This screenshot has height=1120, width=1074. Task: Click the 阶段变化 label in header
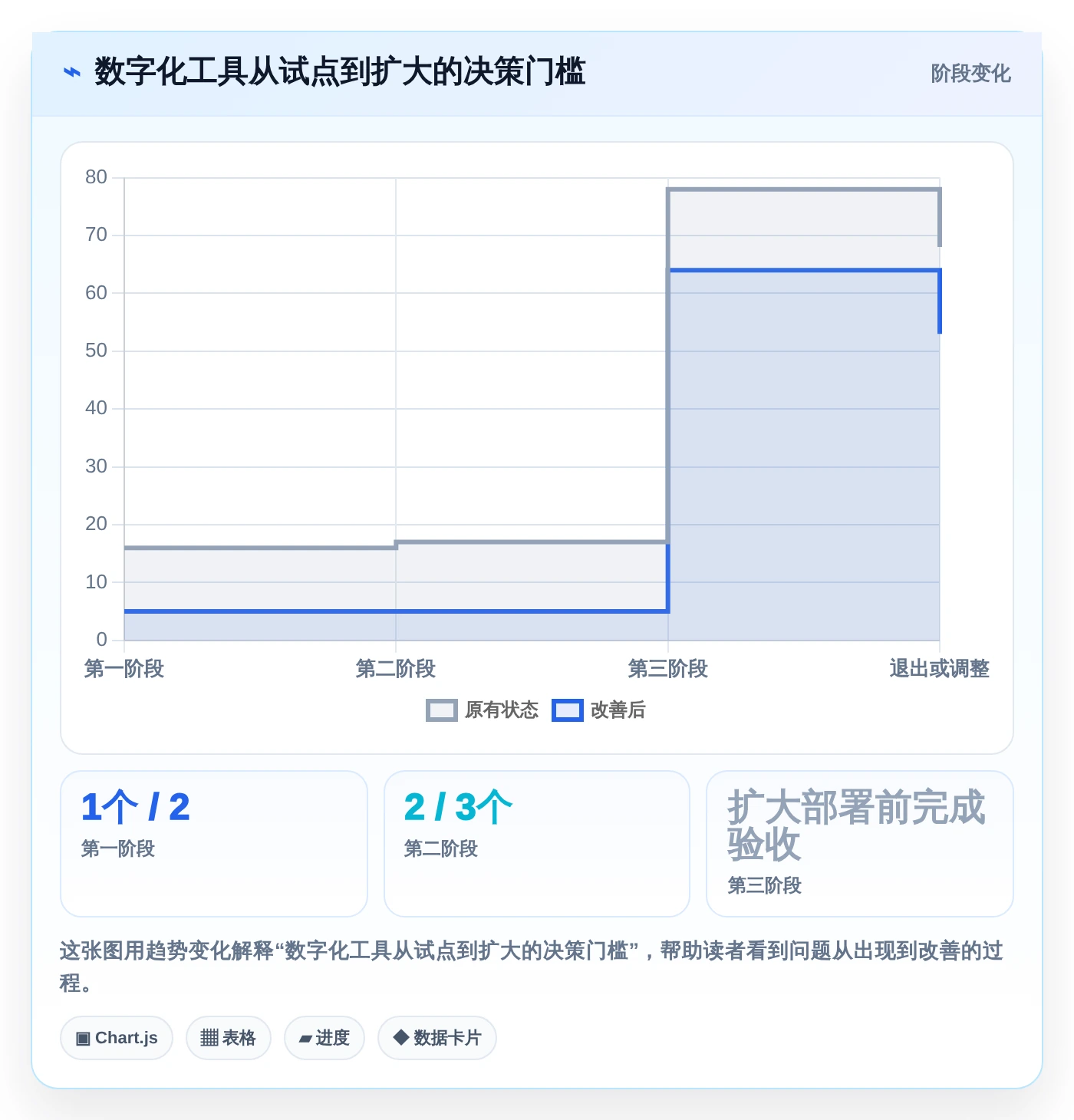[x=970, y=74]
